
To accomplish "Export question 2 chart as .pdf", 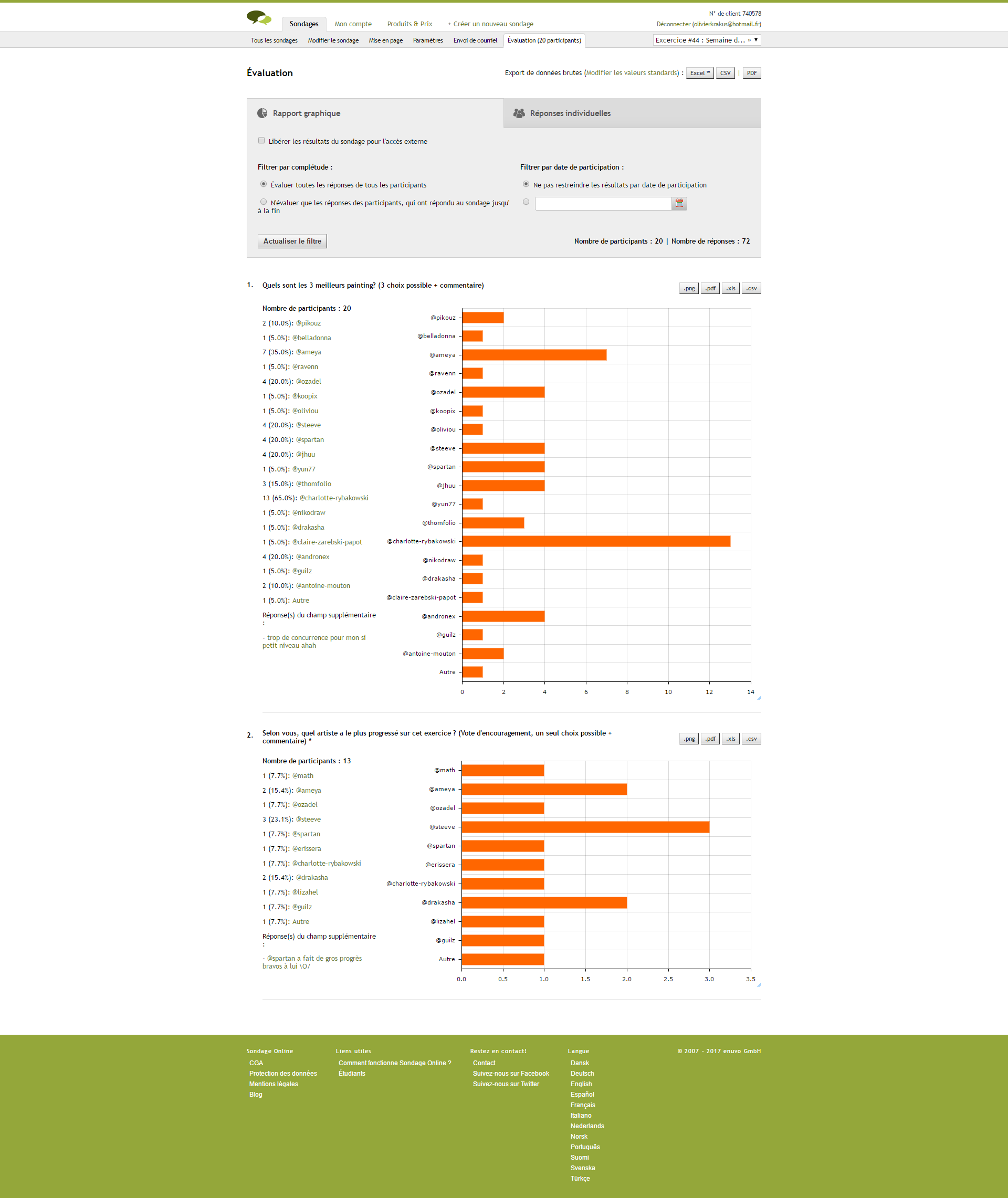I will (709, 739).
